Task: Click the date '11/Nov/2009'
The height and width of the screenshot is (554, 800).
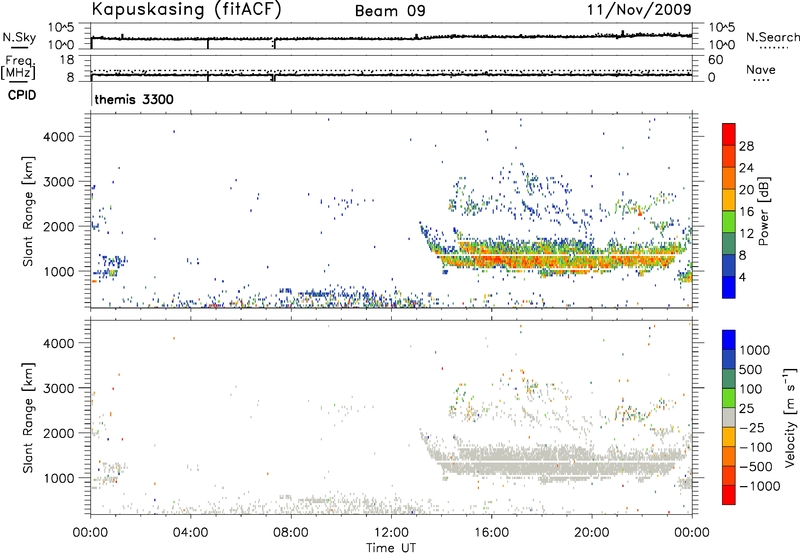Action: (x=639, y=9)
